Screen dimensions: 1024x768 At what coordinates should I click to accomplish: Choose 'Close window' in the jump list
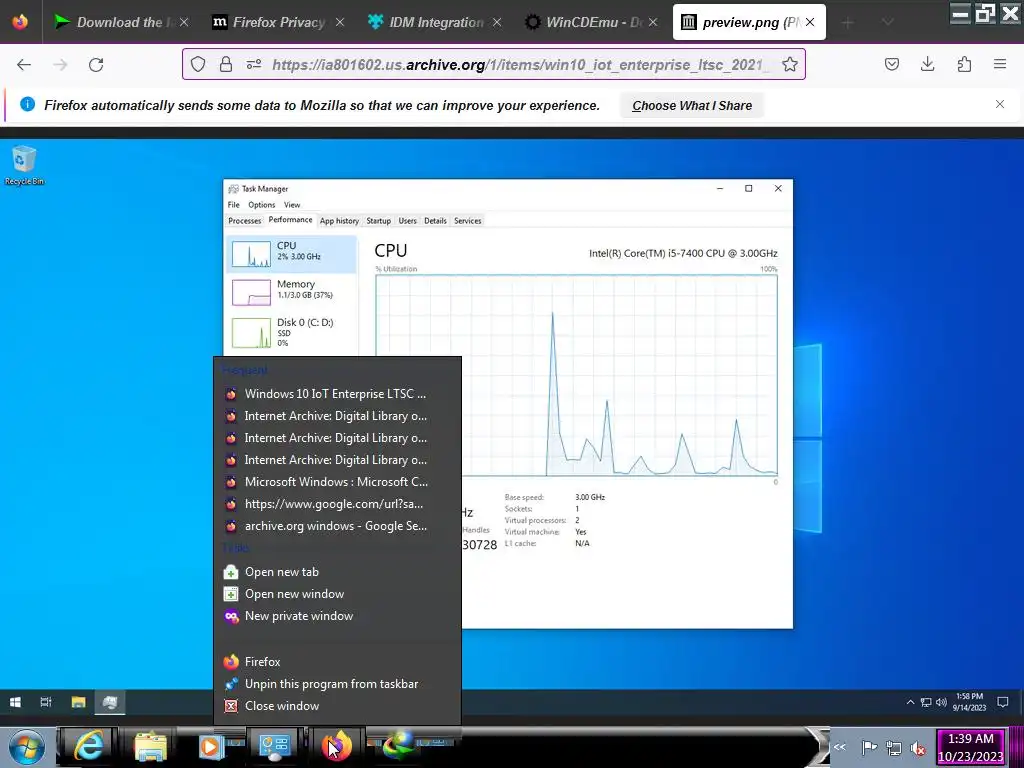click(x=337, y=706)
